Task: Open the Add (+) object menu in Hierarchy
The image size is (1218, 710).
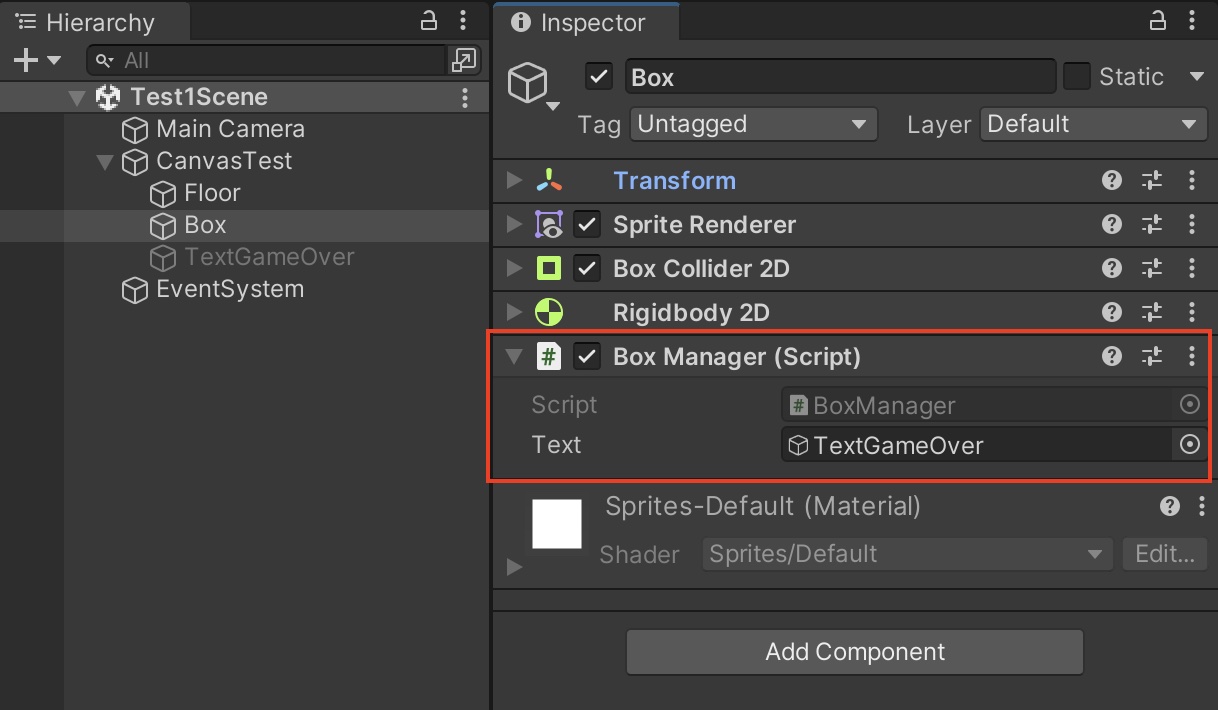Action: pos(36,61)
